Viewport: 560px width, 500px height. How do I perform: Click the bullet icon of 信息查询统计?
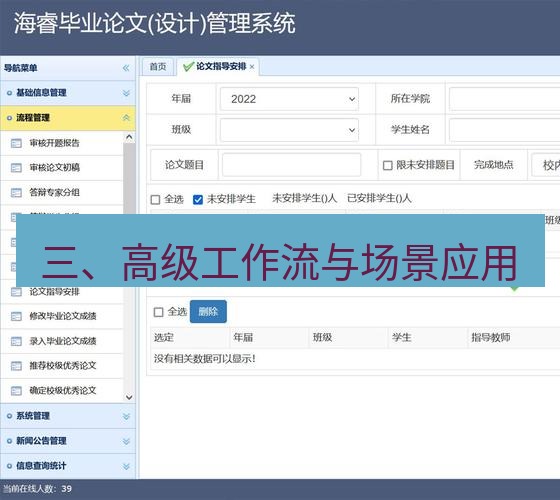click(9, 466)
